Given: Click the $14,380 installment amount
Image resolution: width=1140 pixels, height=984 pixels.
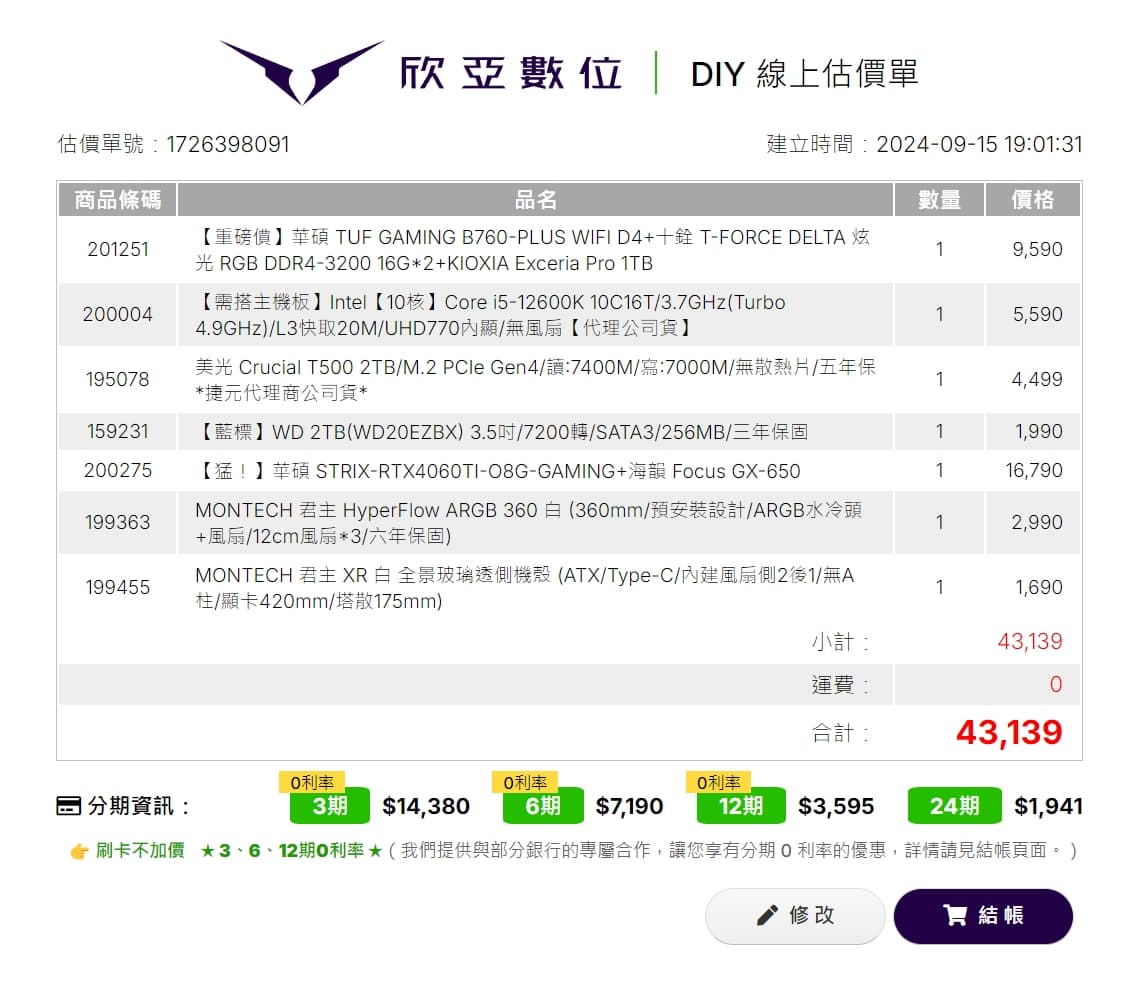Looking at the screenshot, I should point(426,806).
